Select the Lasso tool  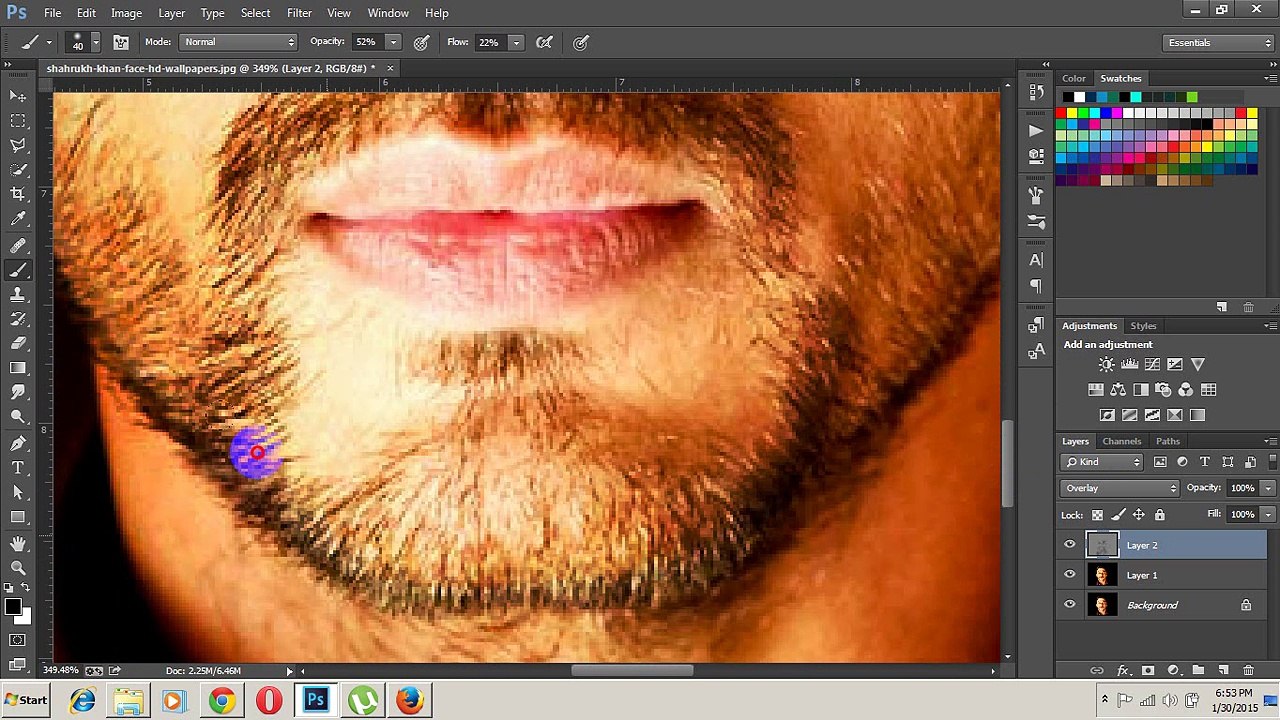point(18,146)
